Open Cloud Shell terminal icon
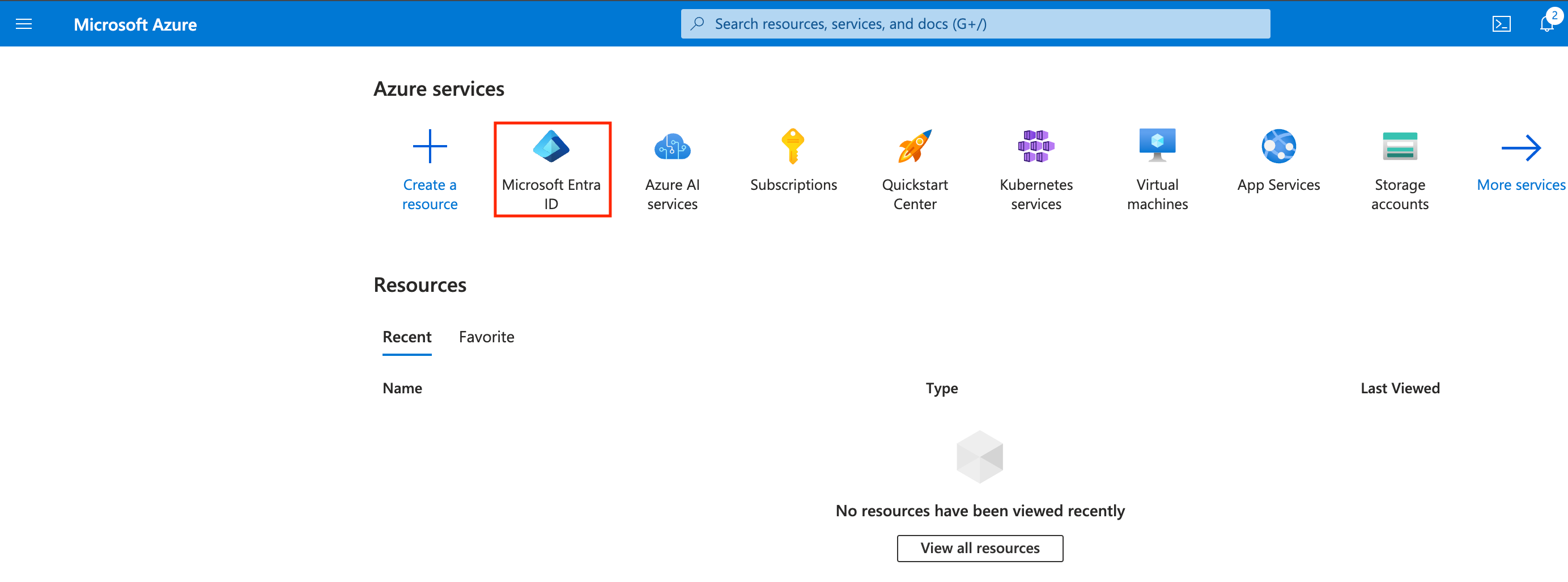 tap(1501, 24)
